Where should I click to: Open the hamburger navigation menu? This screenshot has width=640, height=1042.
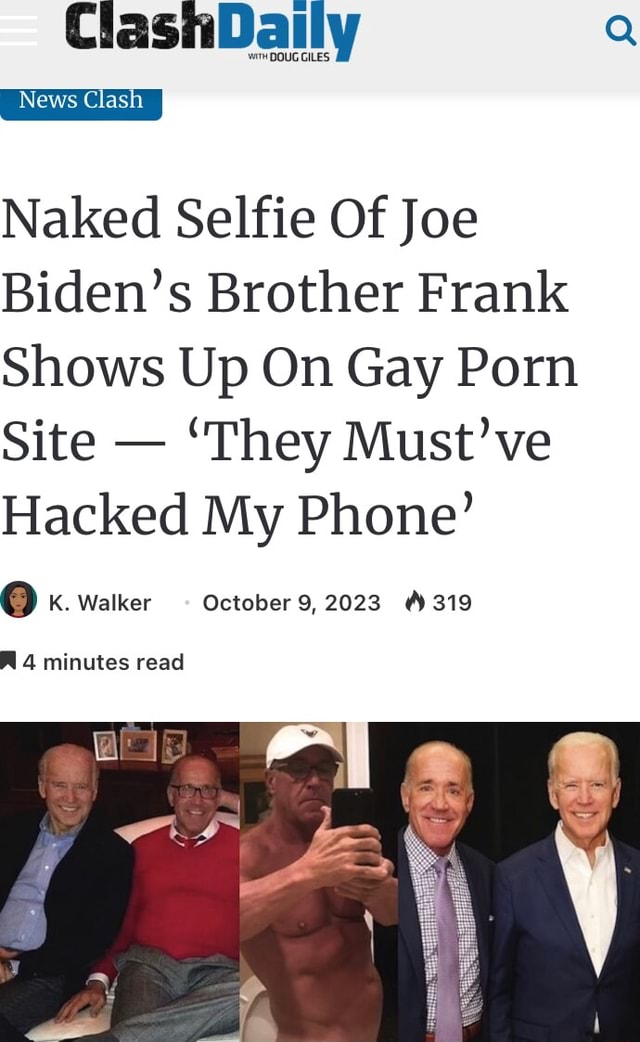tap(18, 30)
